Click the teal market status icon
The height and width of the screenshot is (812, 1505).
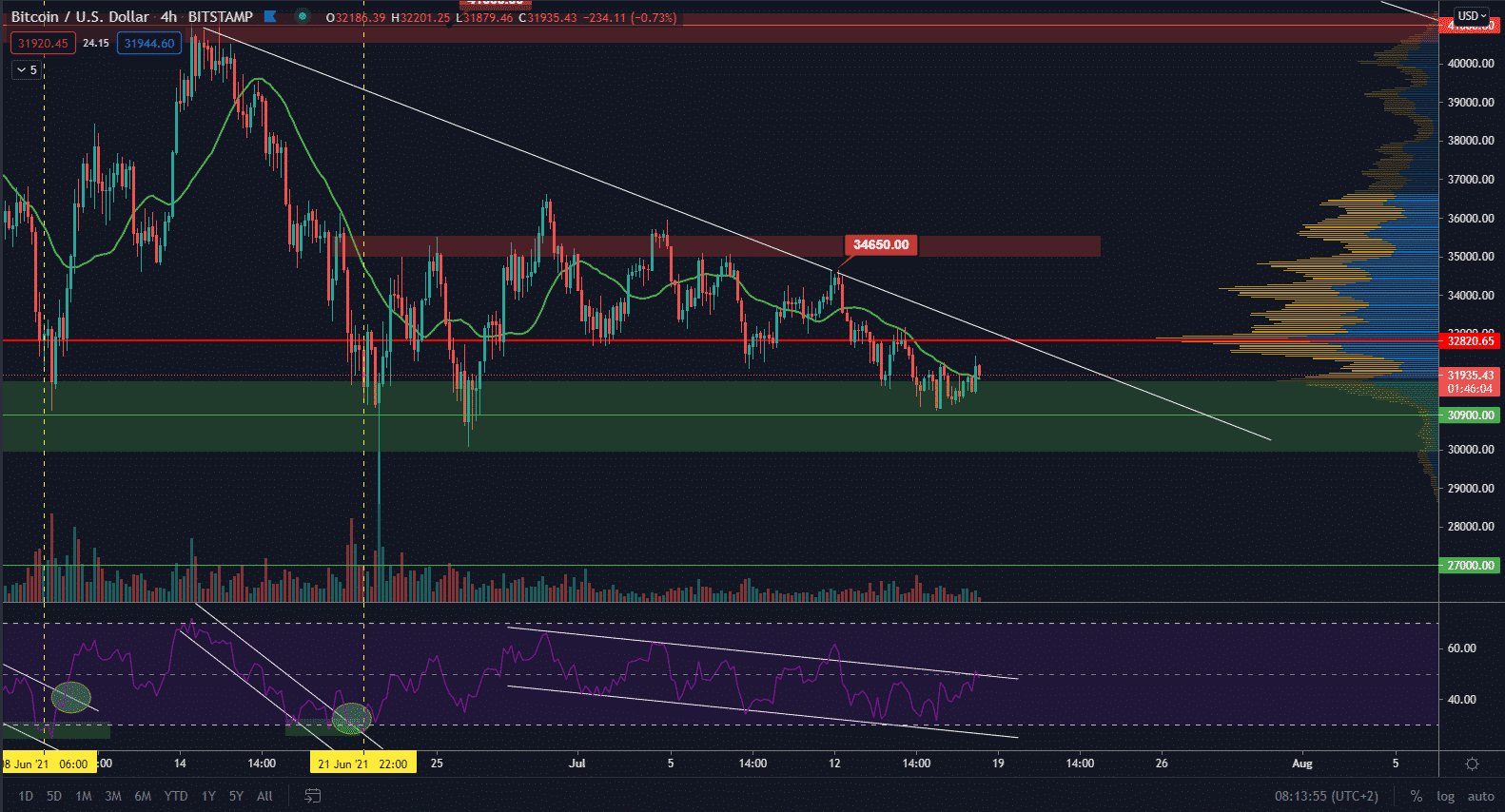(x=303, y=16)
